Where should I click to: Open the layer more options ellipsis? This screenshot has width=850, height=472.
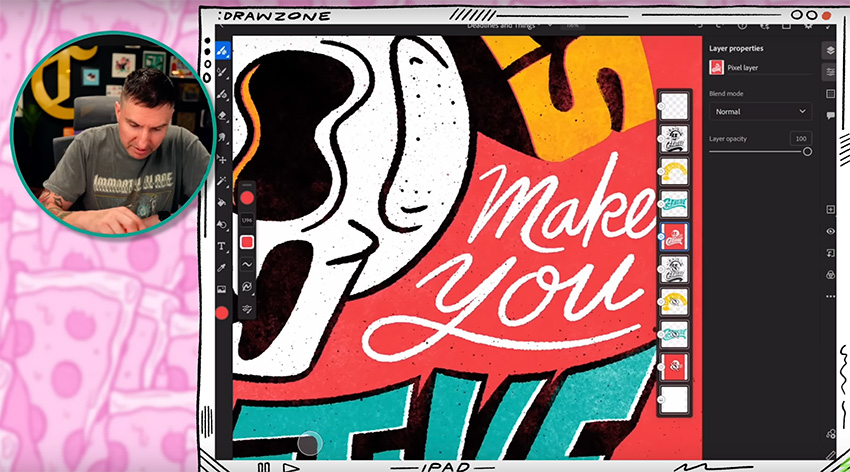point(830,296)
